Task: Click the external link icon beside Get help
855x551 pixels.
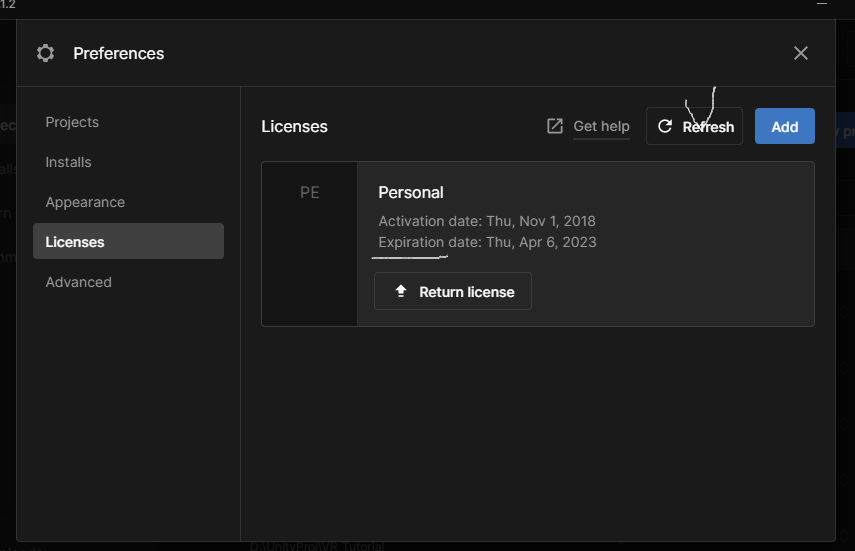Action: [555, 126]
